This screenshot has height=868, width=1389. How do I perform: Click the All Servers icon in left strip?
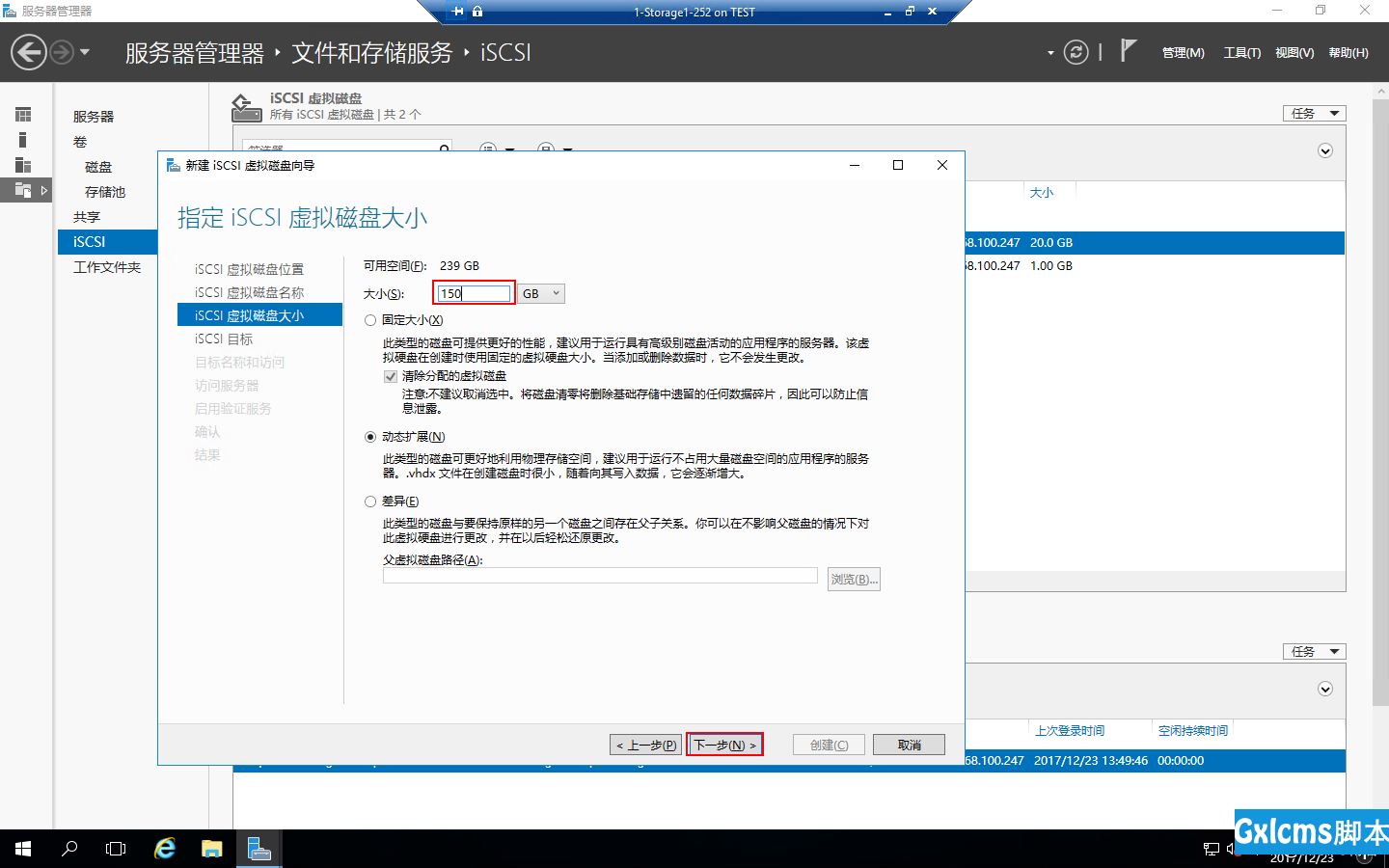tap(23, 165)
